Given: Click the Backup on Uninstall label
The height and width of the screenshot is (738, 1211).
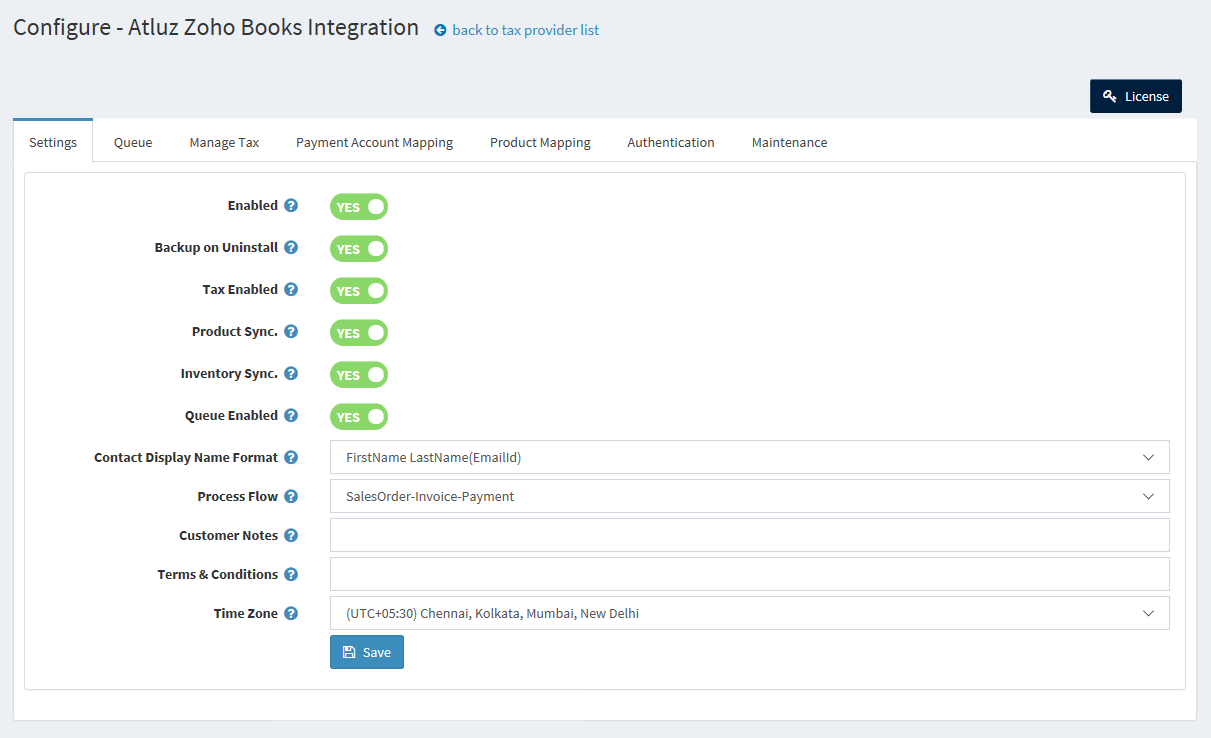Looking at the screenshot, I should (216, 247).
